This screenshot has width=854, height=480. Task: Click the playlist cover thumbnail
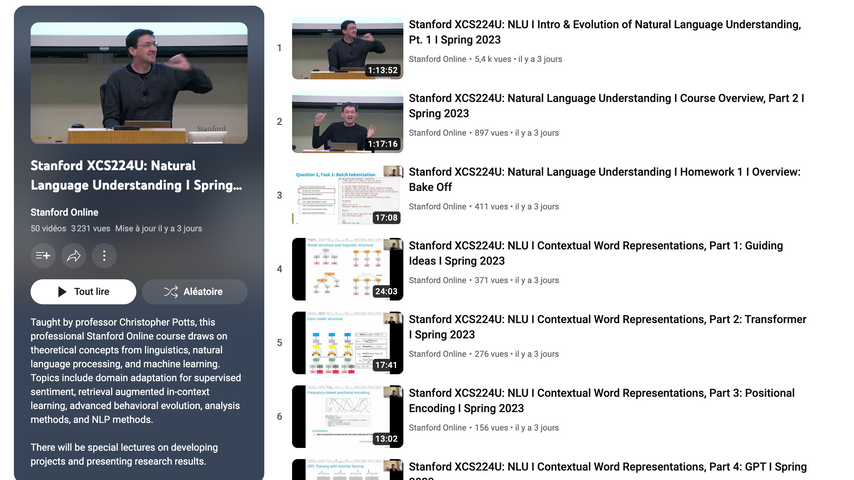pos(139,83)
